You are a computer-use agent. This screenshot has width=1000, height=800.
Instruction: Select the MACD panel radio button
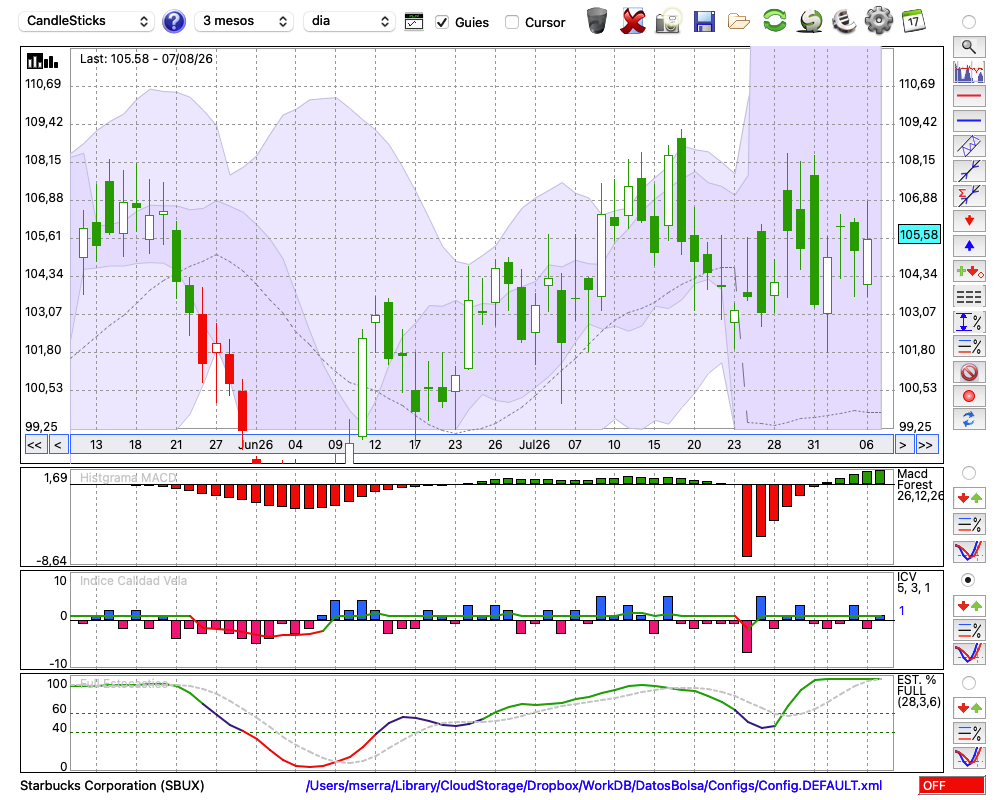[x=969, y=473]
